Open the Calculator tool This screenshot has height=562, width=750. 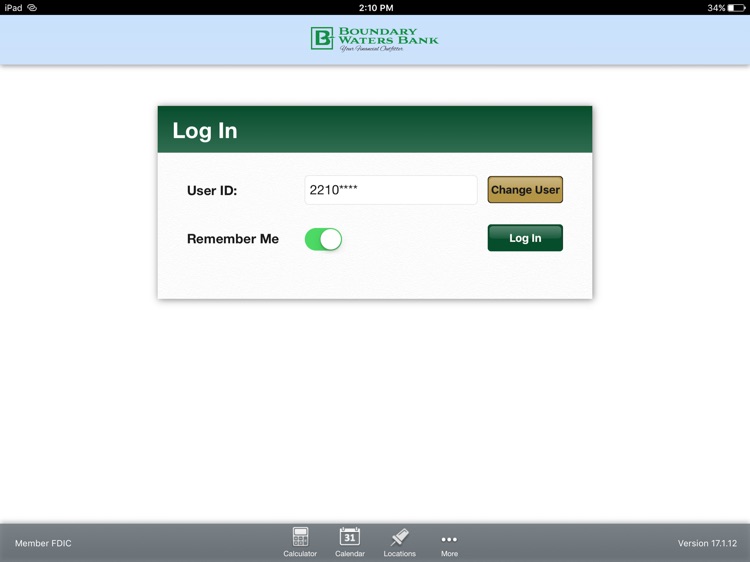pos(300,542)
